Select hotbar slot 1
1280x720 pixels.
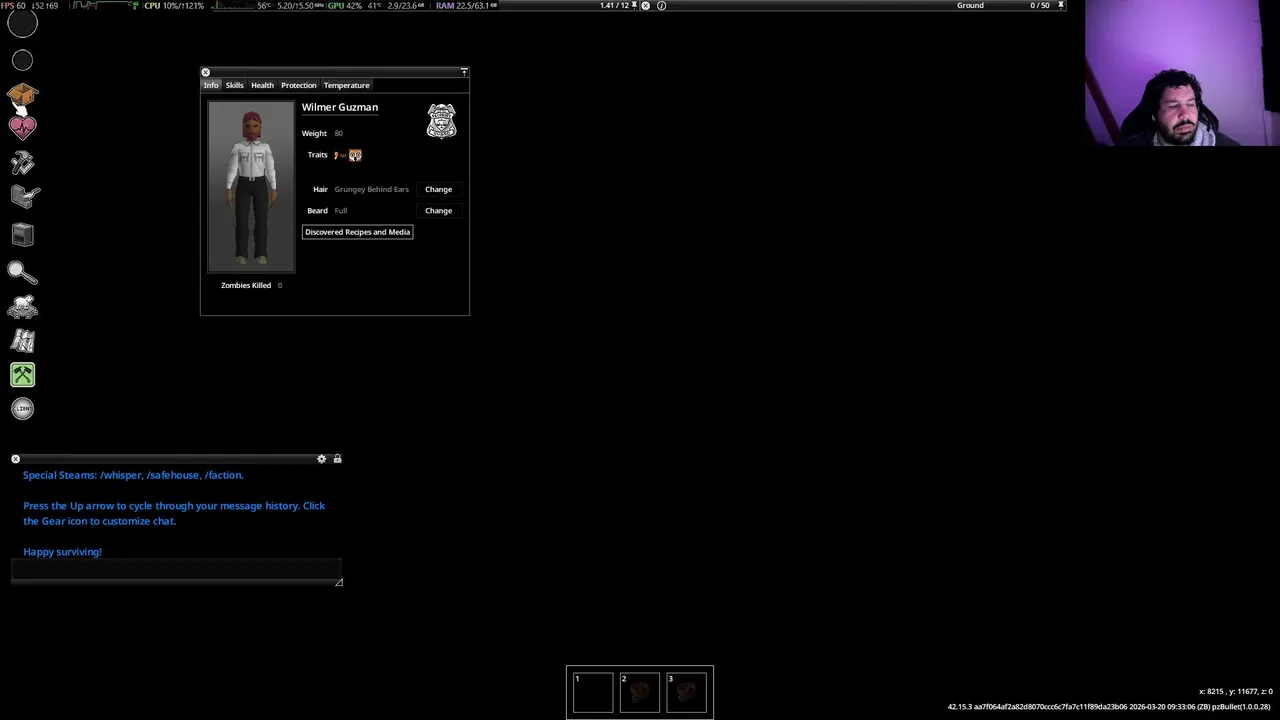coord(593,692)
